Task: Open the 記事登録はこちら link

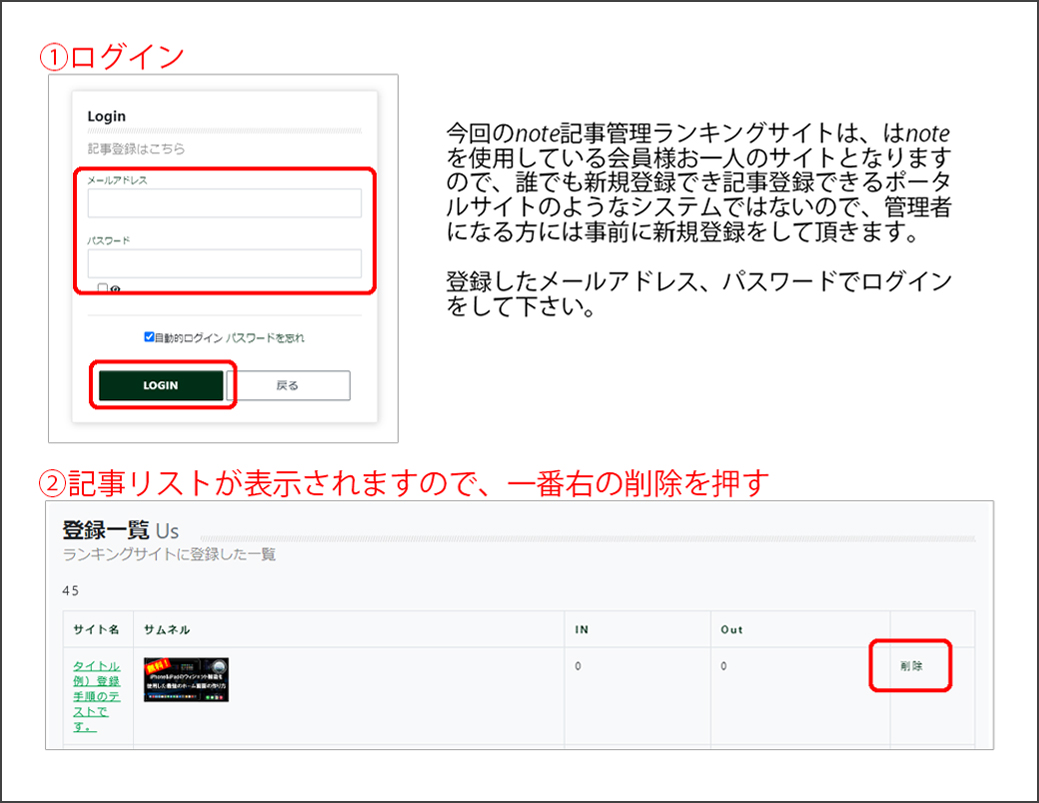Action: pyautogui.click(x=136, y=149)
